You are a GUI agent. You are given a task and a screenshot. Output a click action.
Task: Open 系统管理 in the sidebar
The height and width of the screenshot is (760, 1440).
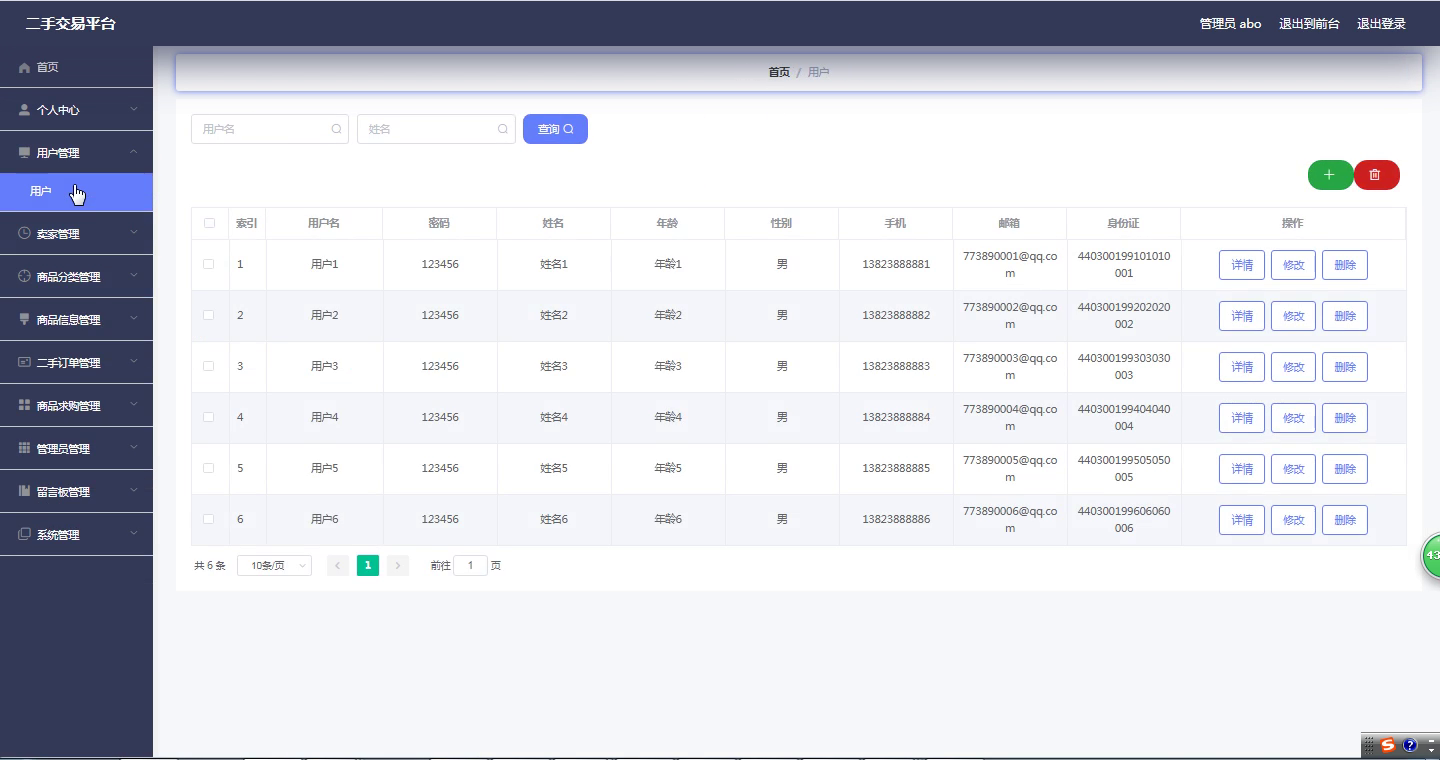(x=76, y=534)
